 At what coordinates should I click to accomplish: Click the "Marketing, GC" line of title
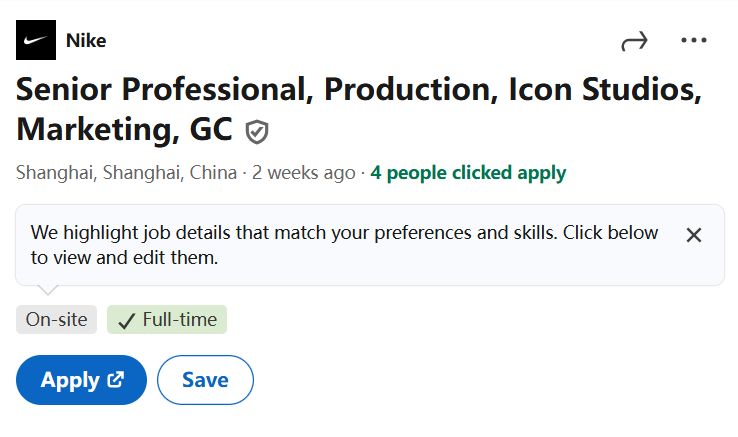pyautogui.click(x=124, y=129)
